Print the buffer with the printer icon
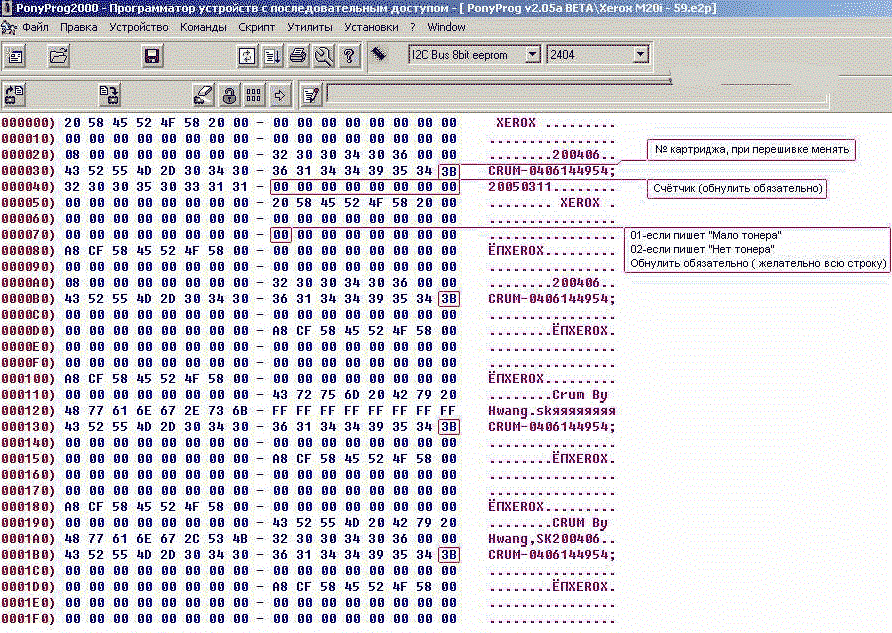Image resolution: width=892 pixels, height=633 pixels. [298, 56]
